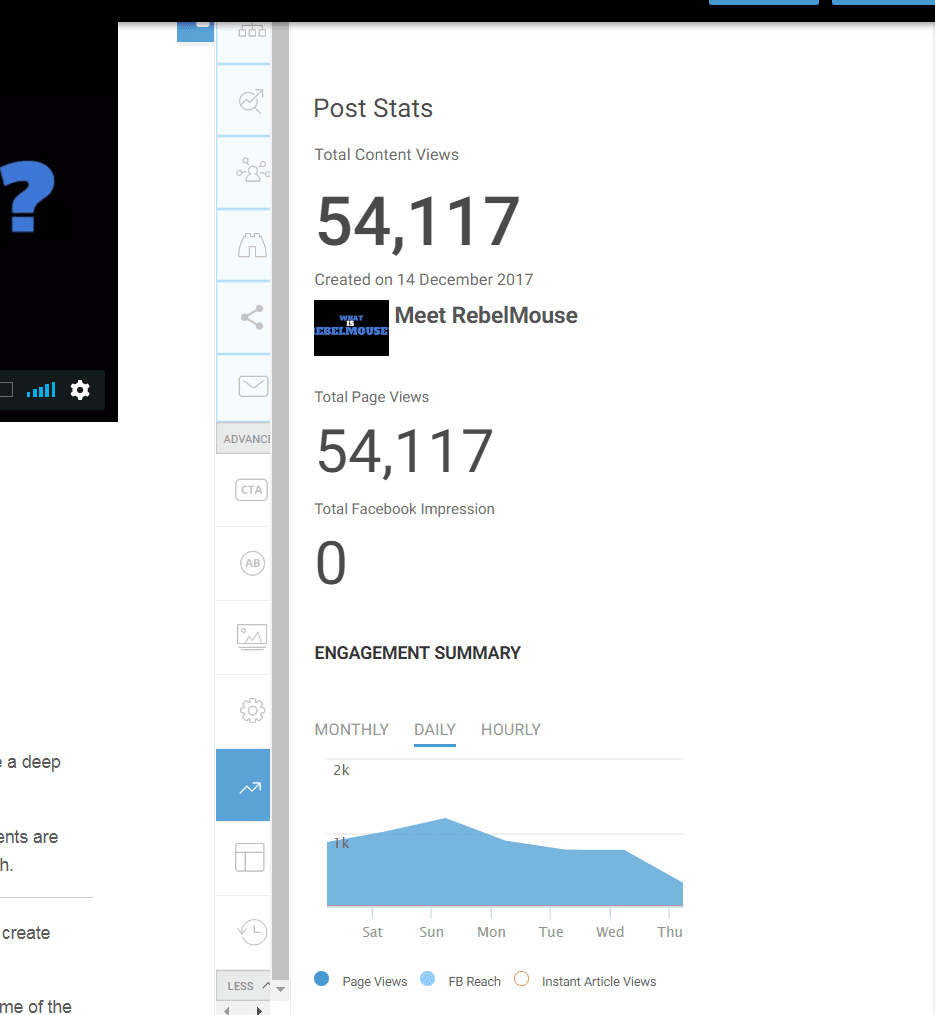Open the site hierarchy icon in sidebar
This screenshot has height=1015, width=935.
250,32
